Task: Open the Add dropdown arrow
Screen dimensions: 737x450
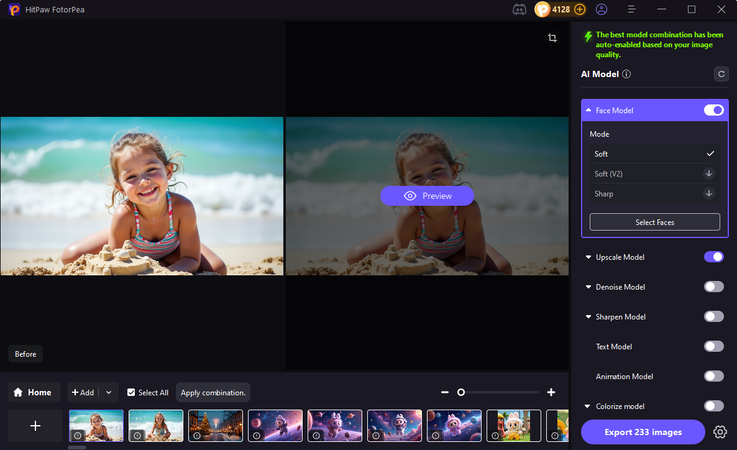Action: point(109,392)
